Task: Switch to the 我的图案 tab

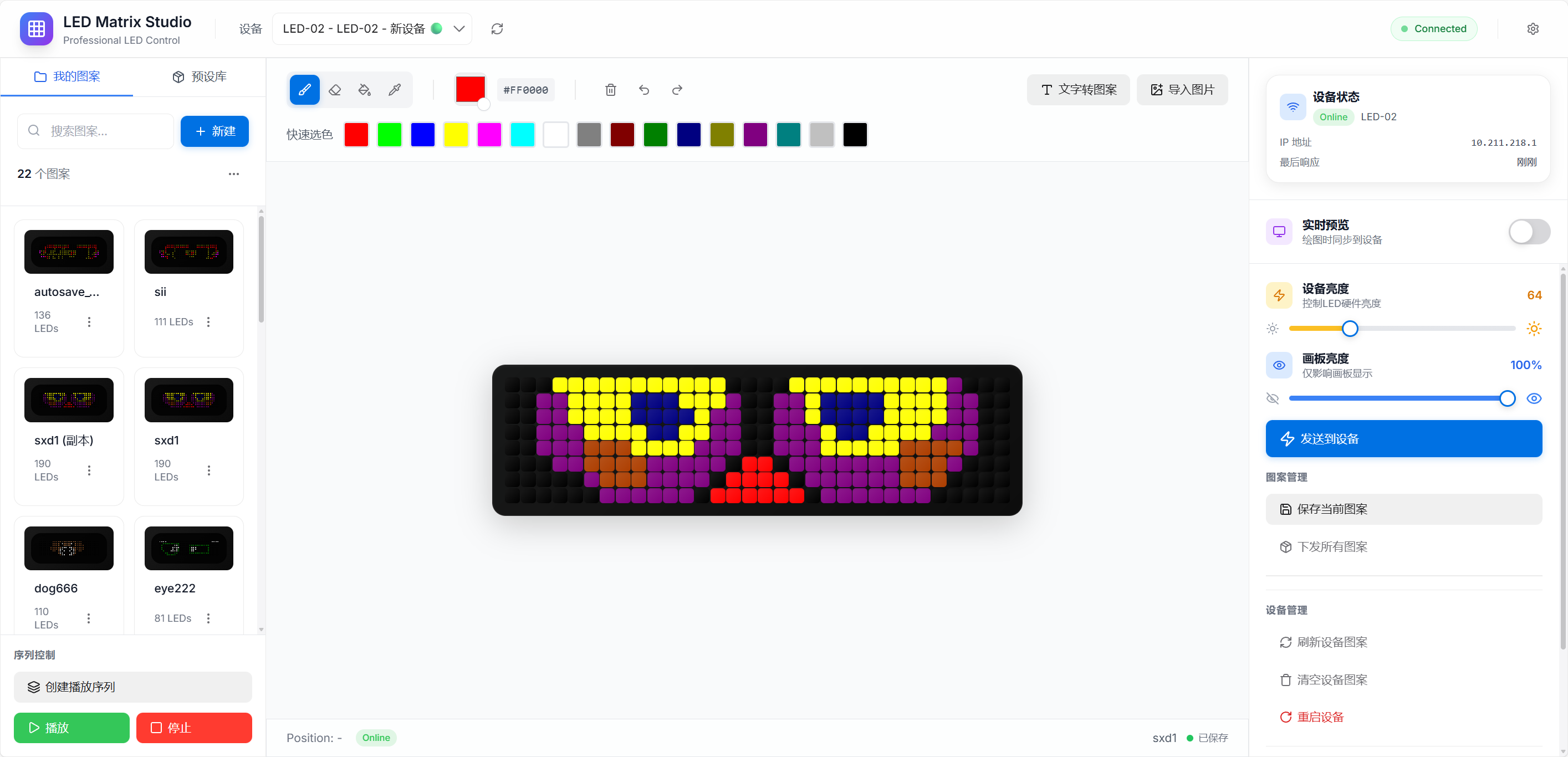Action: 68,76
